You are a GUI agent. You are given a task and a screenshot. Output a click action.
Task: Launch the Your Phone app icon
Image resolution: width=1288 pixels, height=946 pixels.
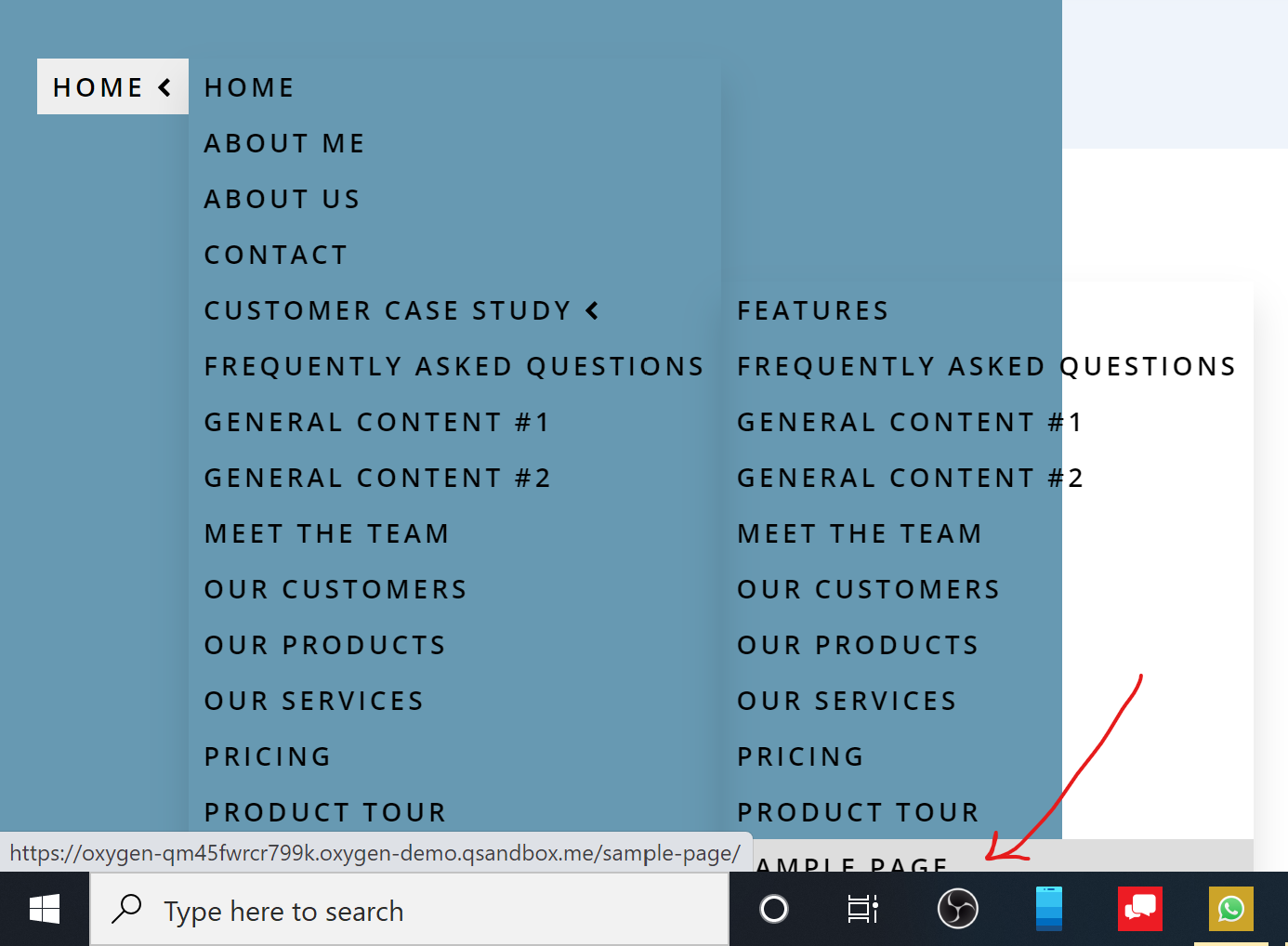1048,909
